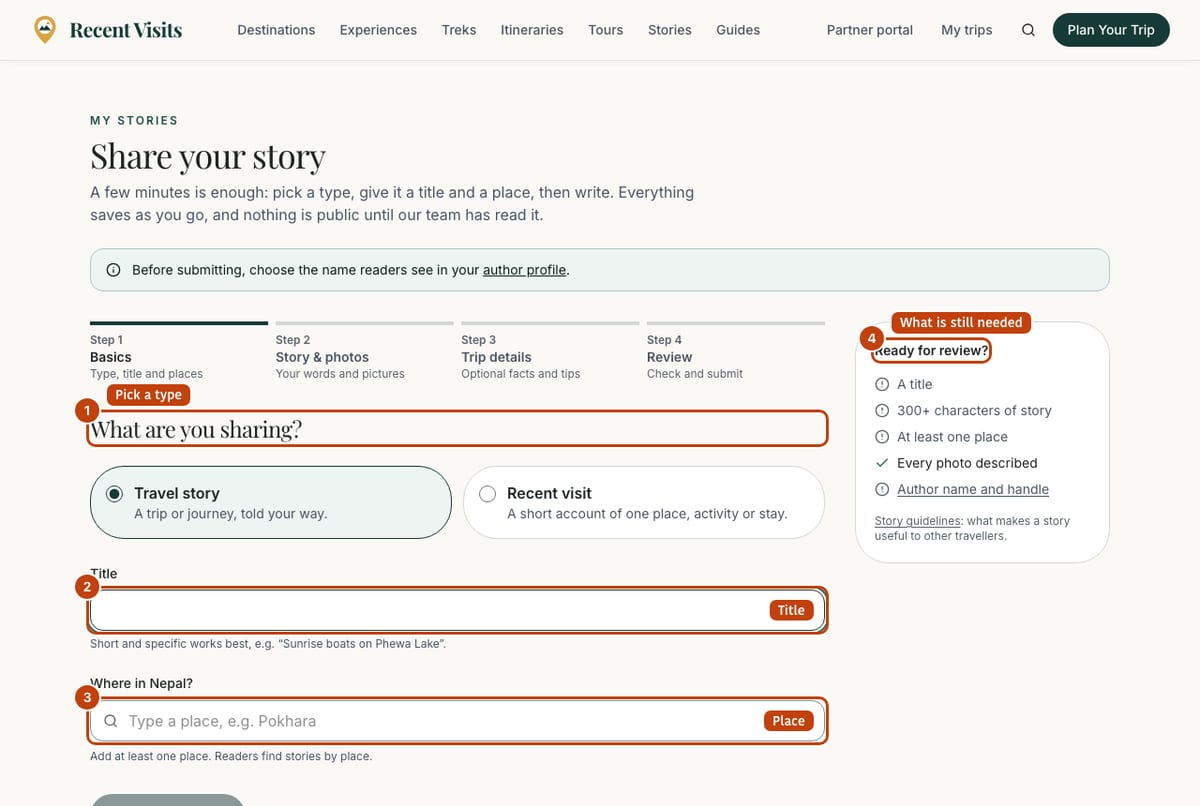Open Guides in the navigation
The width and height of the screenshot is (1200, 806).
click(738, 30)
